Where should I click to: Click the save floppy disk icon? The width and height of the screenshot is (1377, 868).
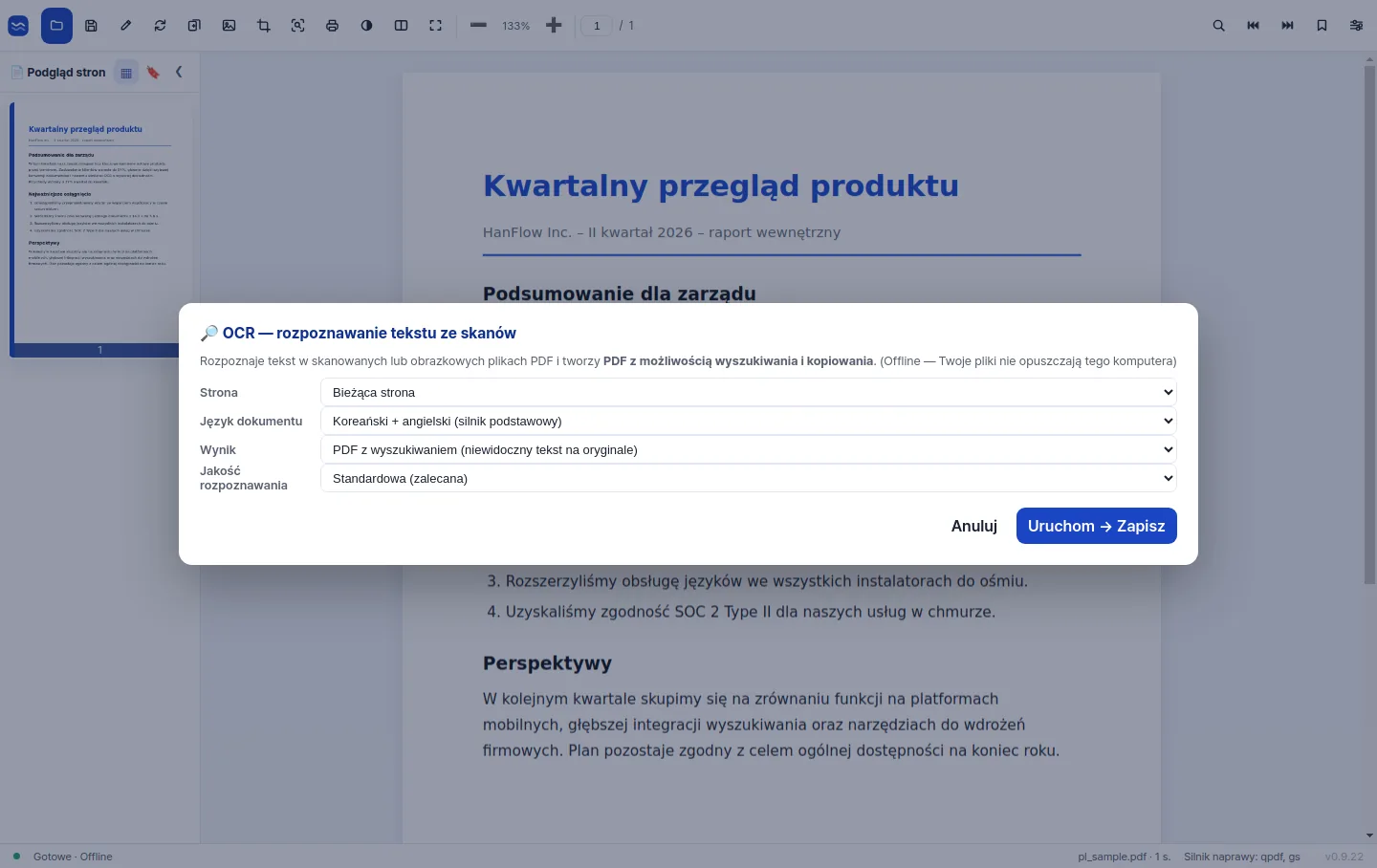[91, 26]
